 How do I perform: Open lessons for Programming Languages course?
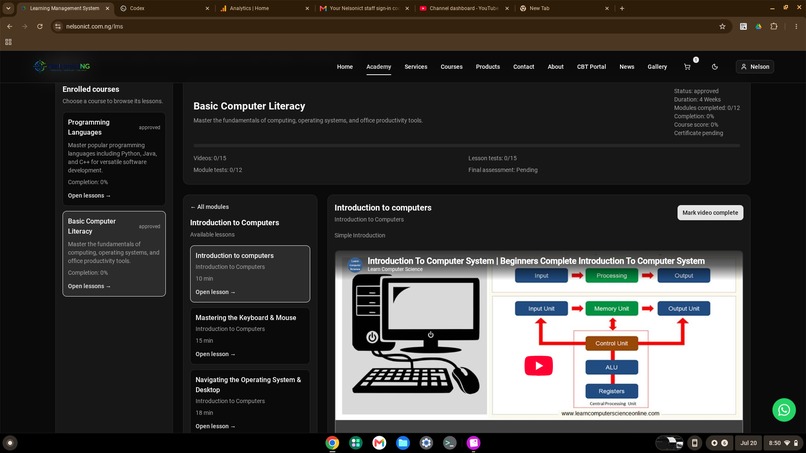tap(89, 195)
